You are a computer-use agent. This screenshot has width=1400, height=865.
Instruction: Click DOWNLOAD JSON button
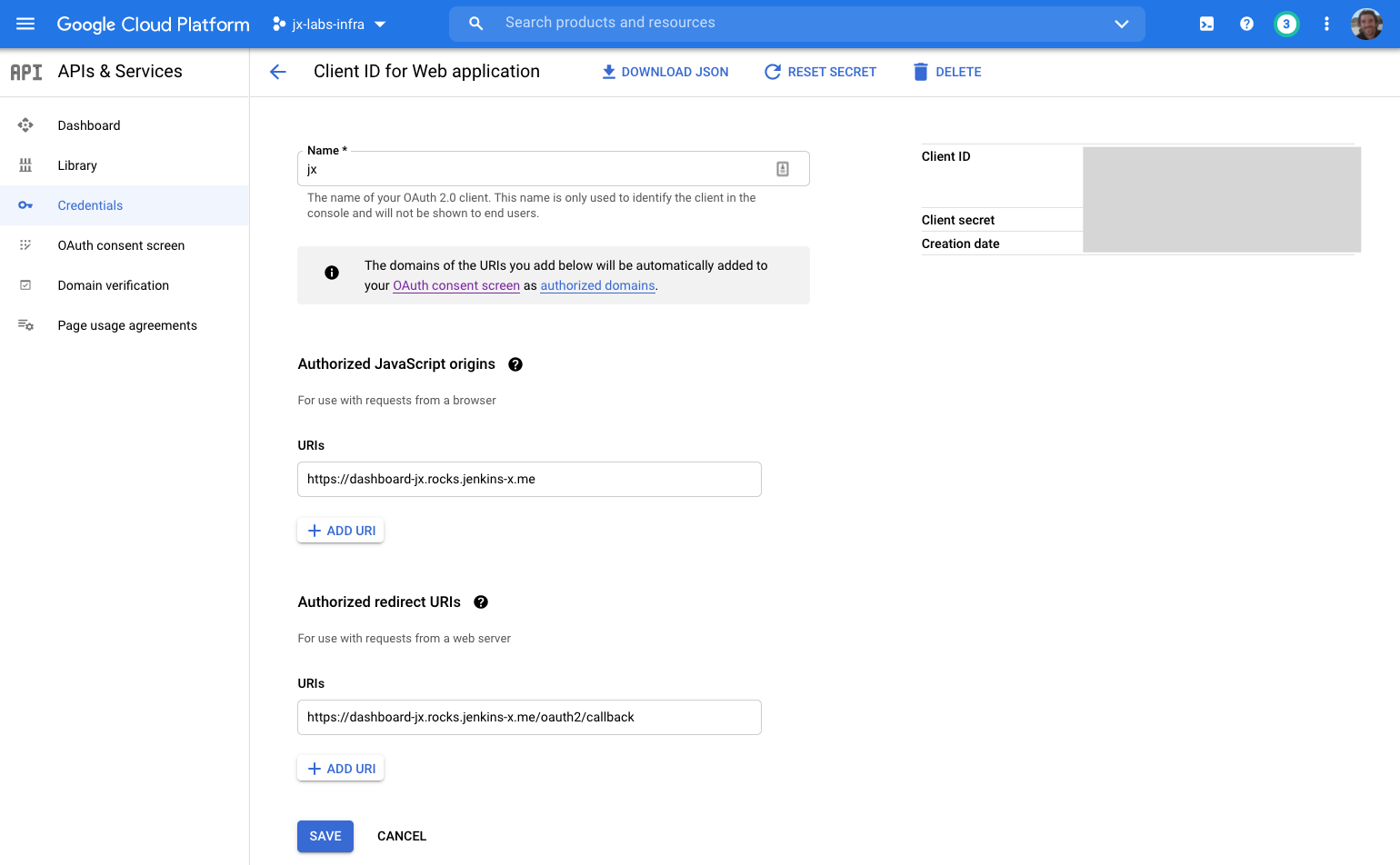[x=665, y=72]
